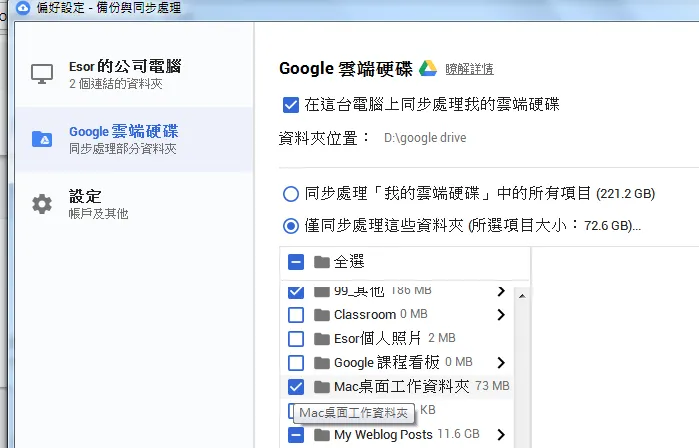Image resolution: width=699 pixels, height=448 pixels.
Task: Select sync everything in 我的雲端硬碟 radio
Action: 291,194
